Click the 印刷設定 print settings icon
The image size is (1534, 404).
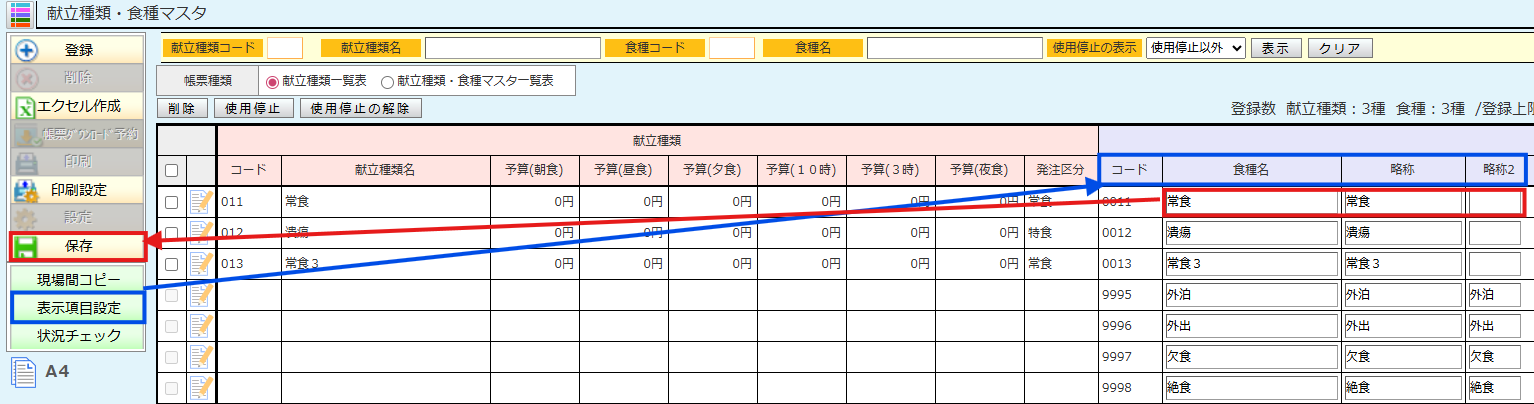[x=28, y=189]
